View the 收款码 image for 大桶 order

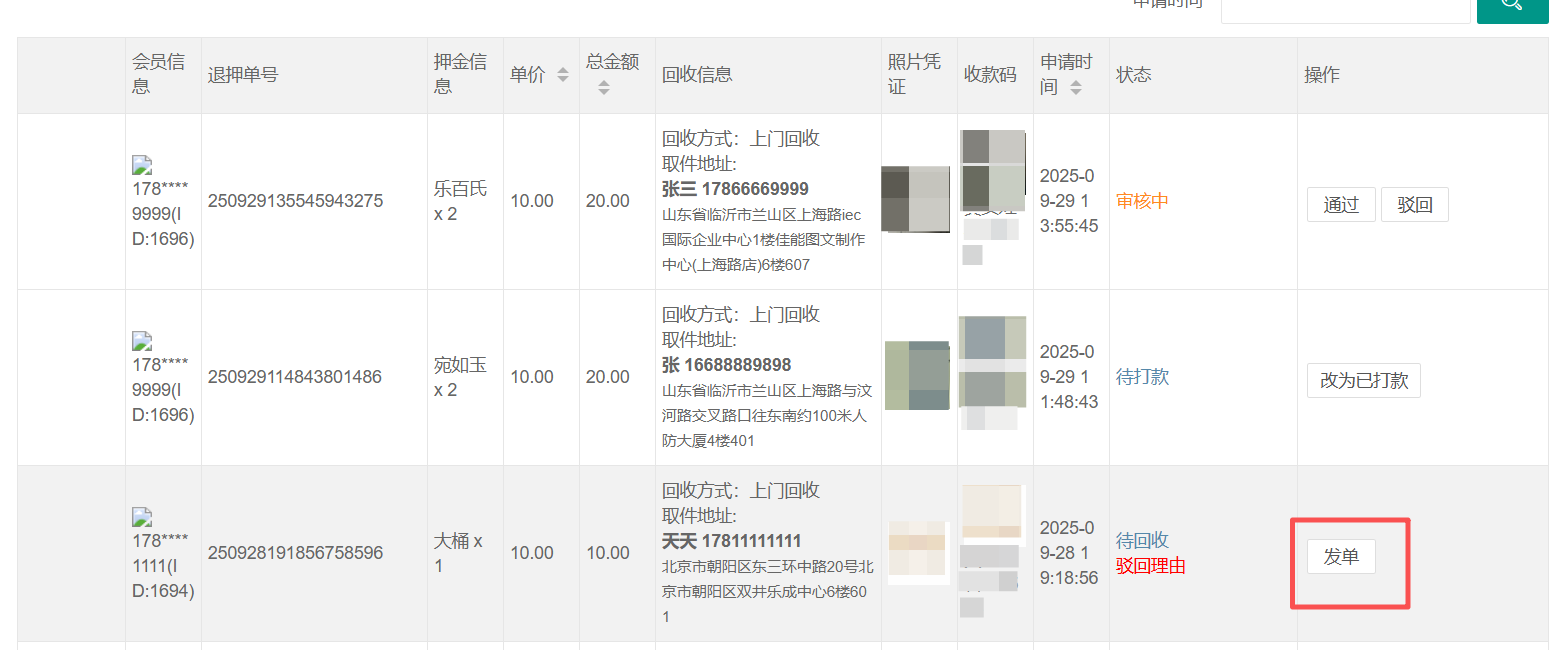coord(992,515)
